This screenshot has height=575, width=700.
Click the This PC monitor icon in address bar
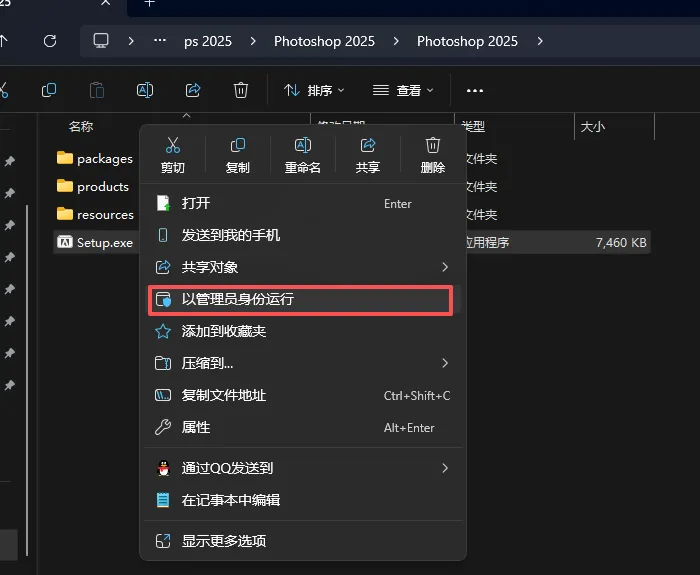click(x=101, y=41)
